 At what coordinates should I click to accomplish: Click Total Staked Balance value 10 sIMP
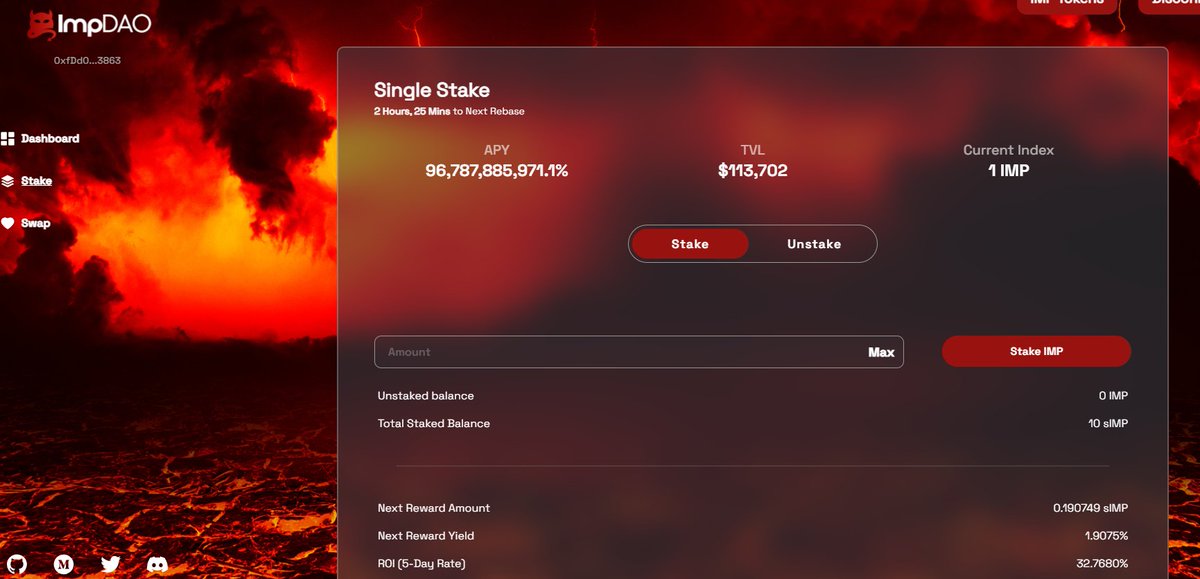(1108, 424)
